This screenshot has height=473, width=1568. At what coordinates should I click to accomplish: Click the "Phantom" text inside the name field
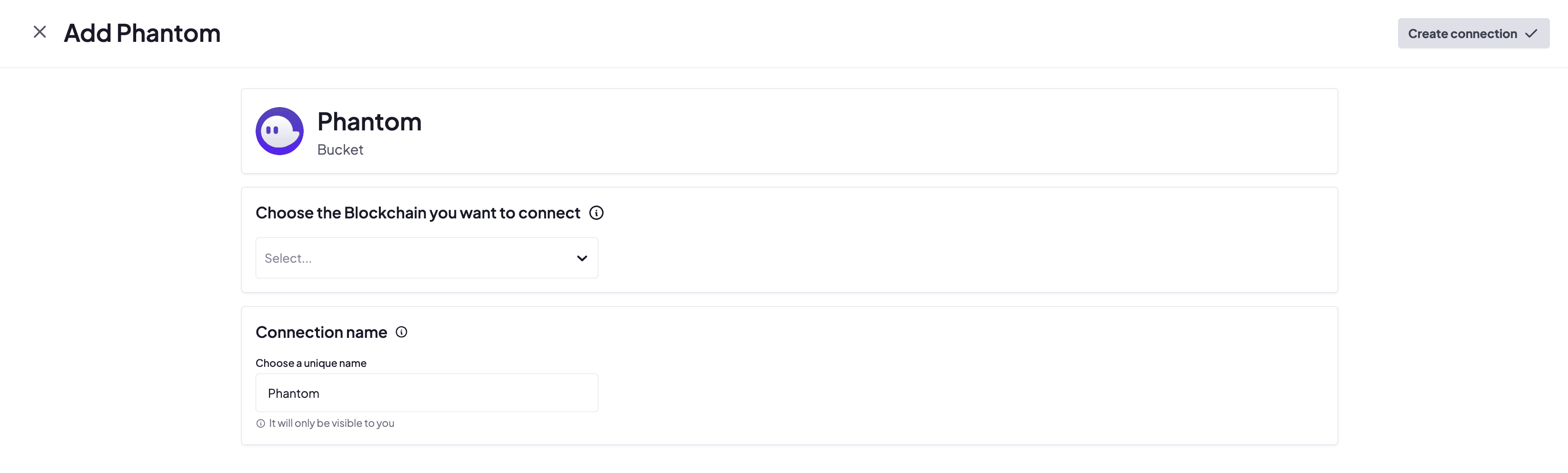(293, 393)
